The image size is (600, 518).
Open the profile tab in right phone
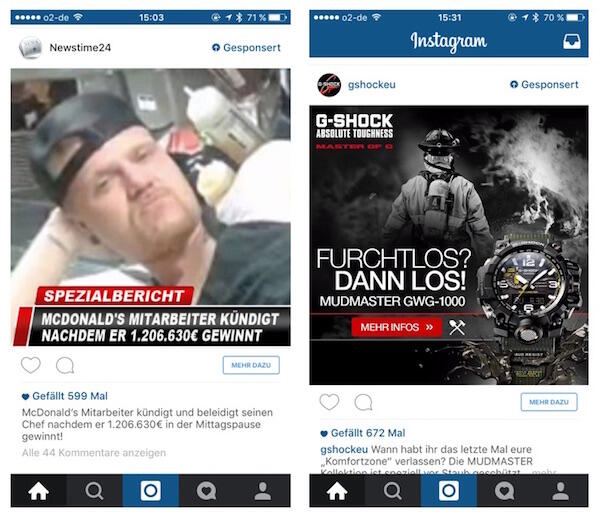pos(561,491)
